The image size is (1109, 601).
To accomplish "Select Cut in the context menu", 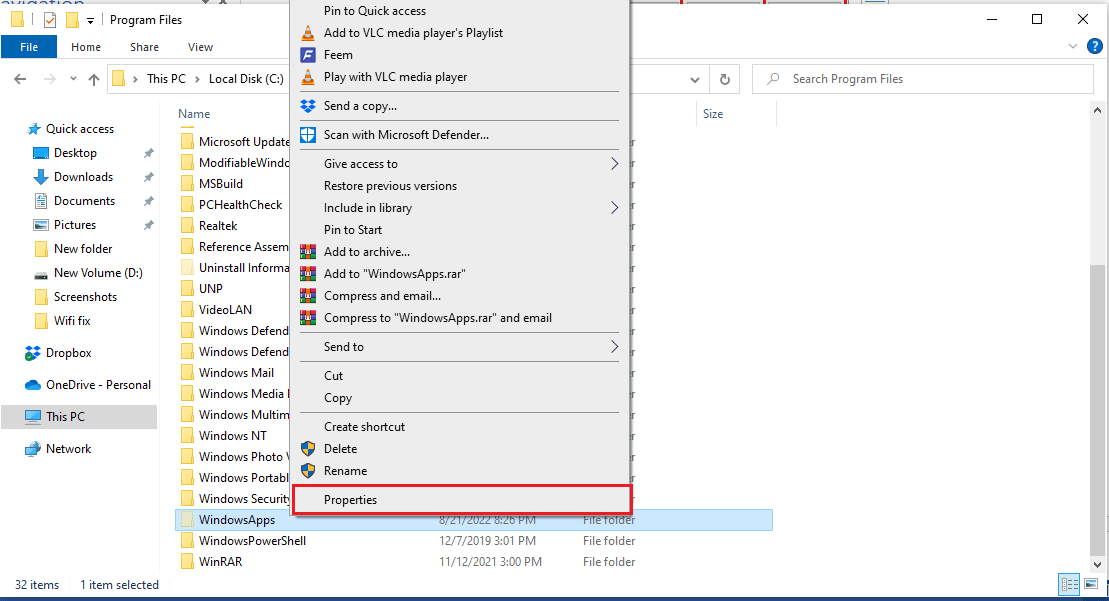I will tap(333, 376).
